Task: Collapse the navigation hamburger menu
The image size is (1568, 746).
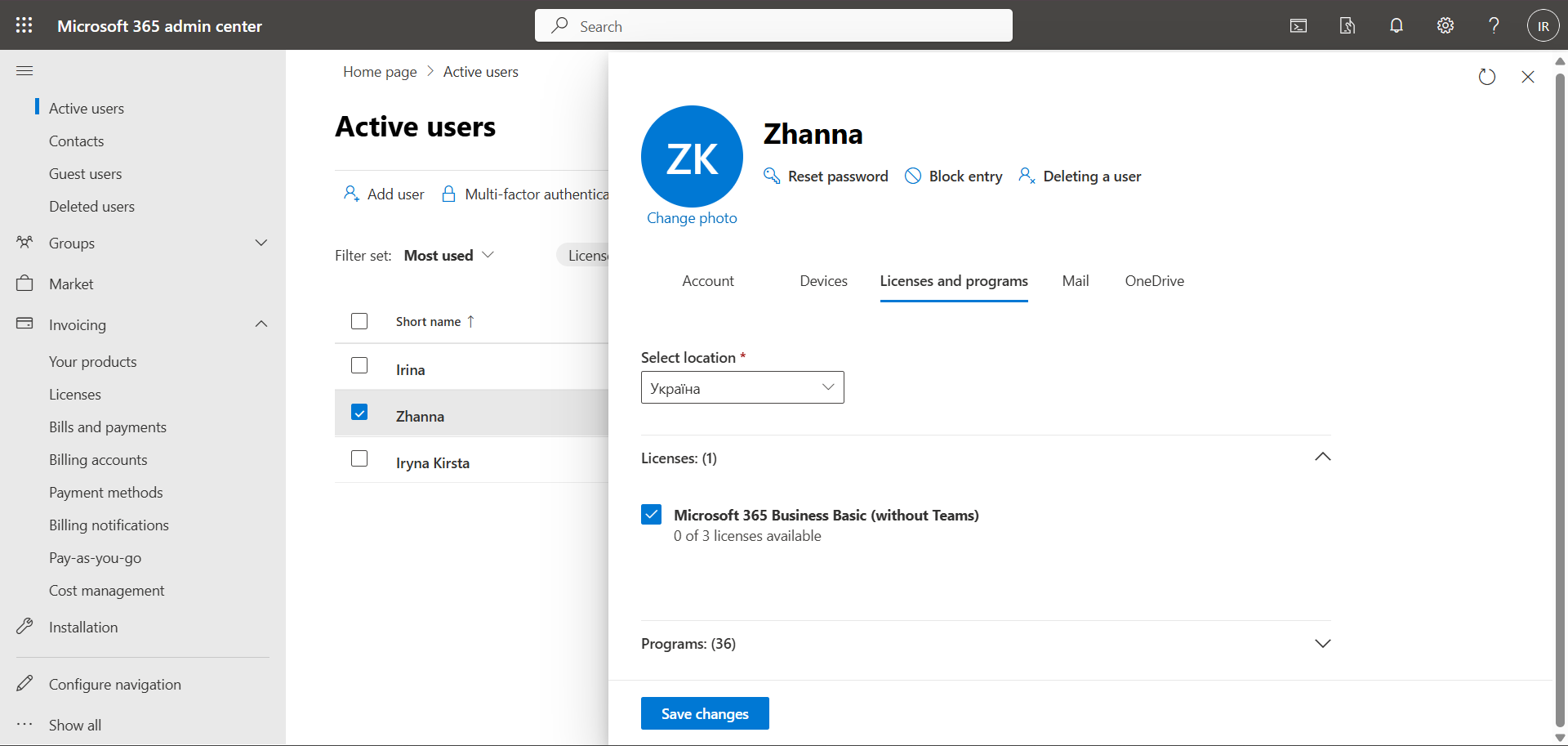Action: click(24, 71)
